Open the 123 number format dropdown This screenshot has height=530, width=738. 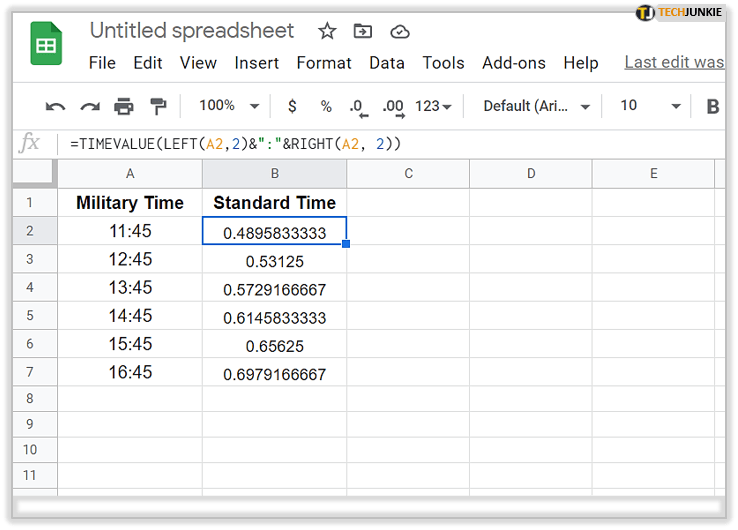tap(433, 106)
